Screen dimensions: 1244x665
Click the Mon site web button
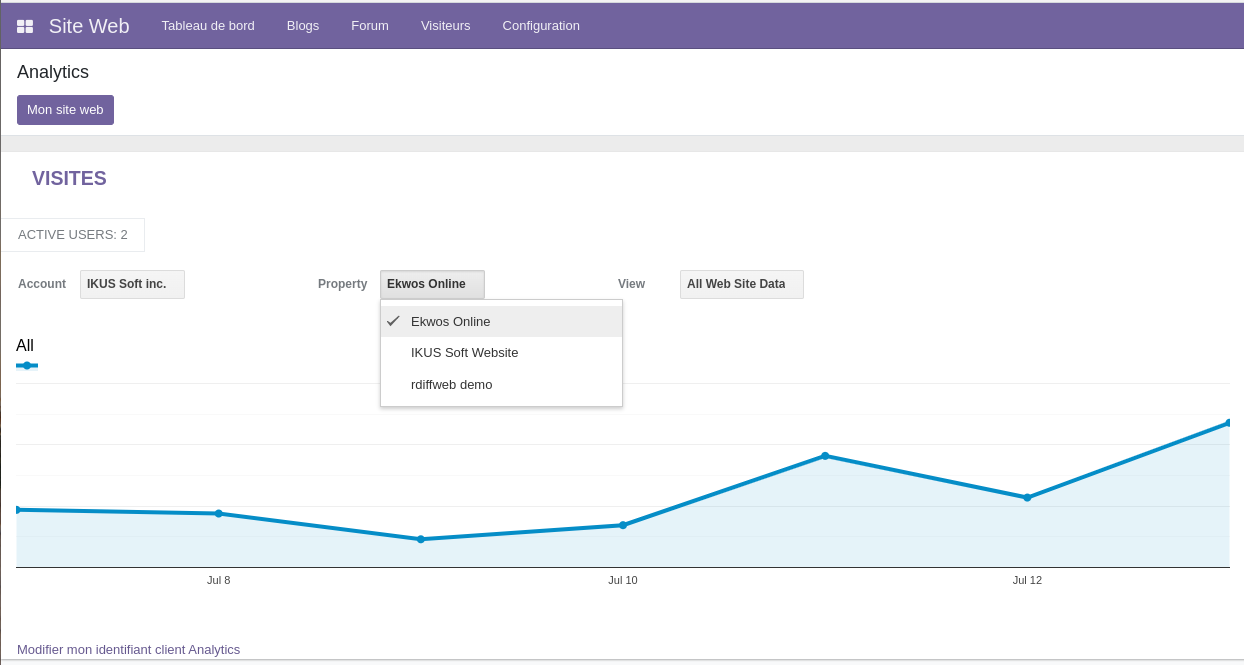[x=65, y=109]
